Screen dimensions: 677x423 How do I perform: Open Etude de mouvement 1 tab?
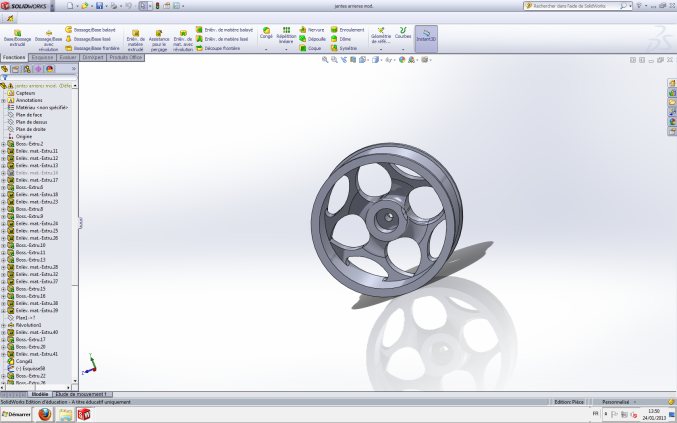(x=82, y=394)
